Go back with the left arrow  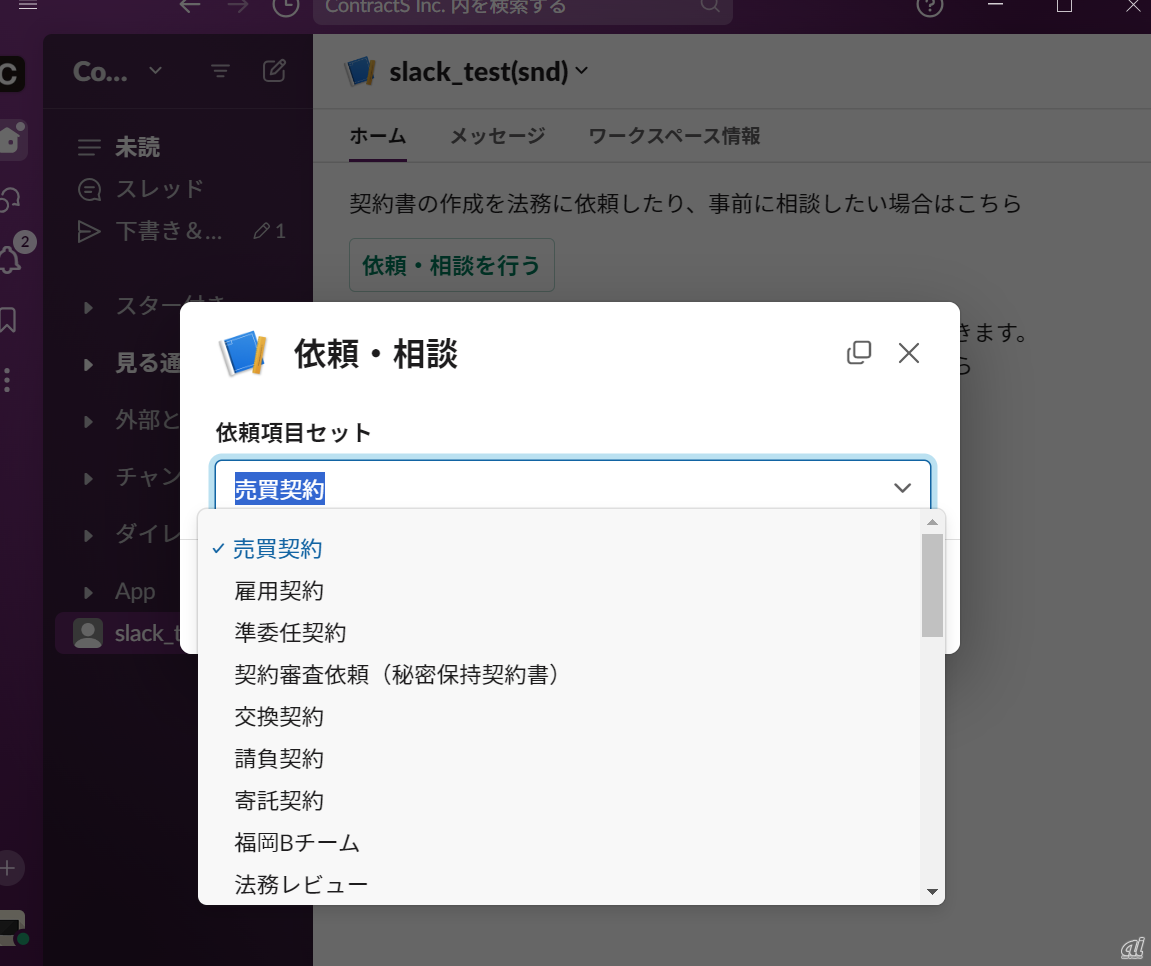coord(189,6)
